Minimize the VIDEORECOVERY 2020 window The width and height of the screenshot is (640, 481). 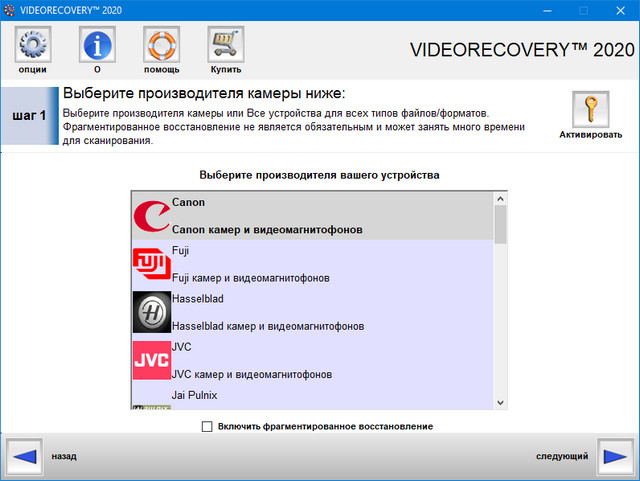547,11
